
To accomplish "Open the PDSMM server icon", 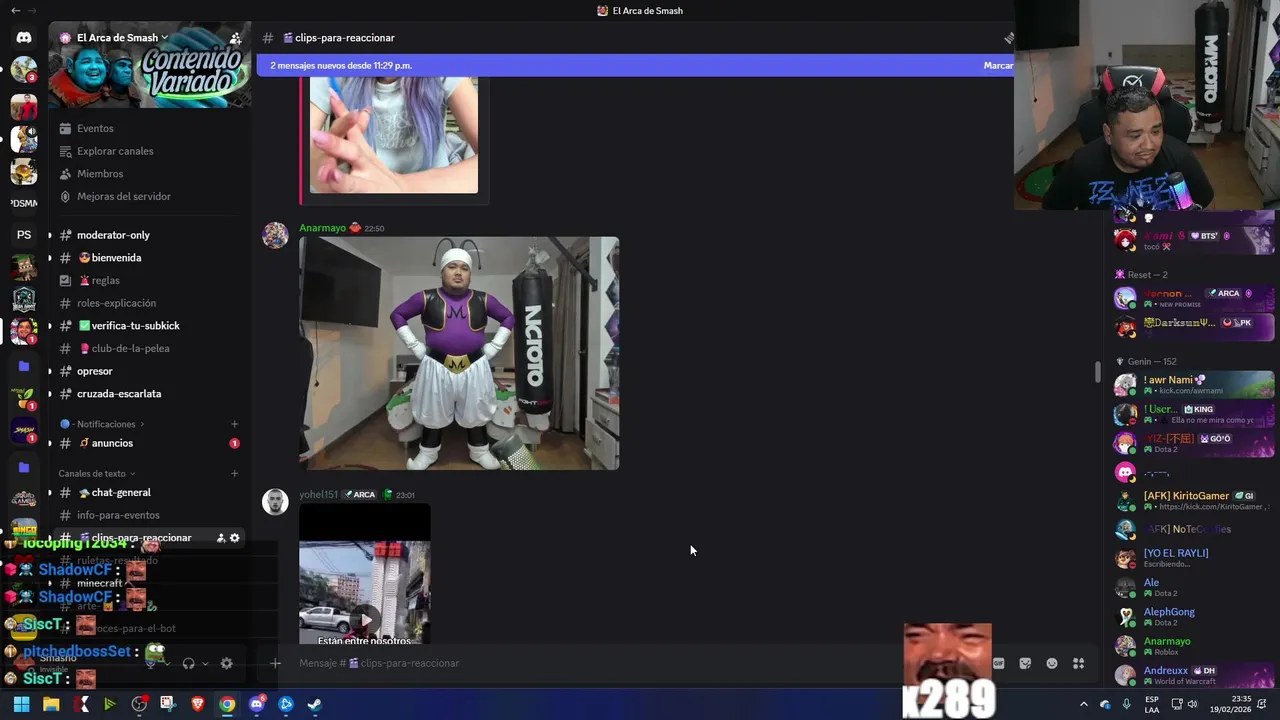I will pyautogui.click(x=24, y=203).
